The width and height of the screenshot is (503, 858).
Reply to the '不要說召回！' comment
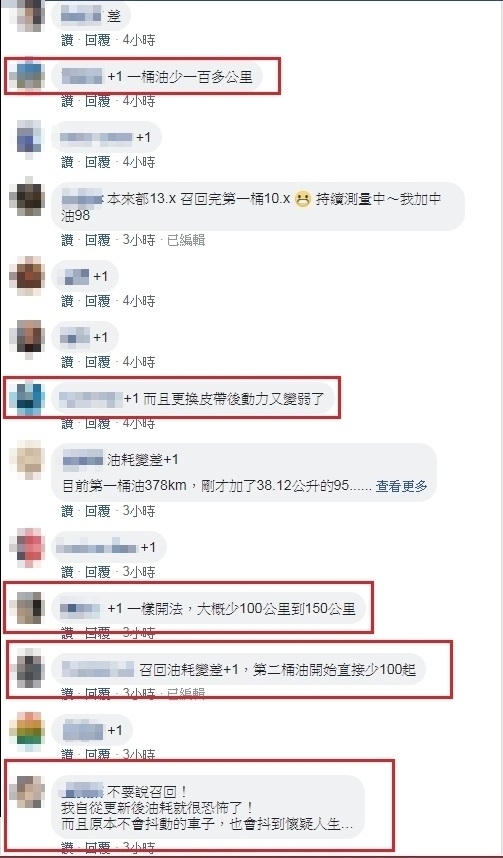[97, 845]
